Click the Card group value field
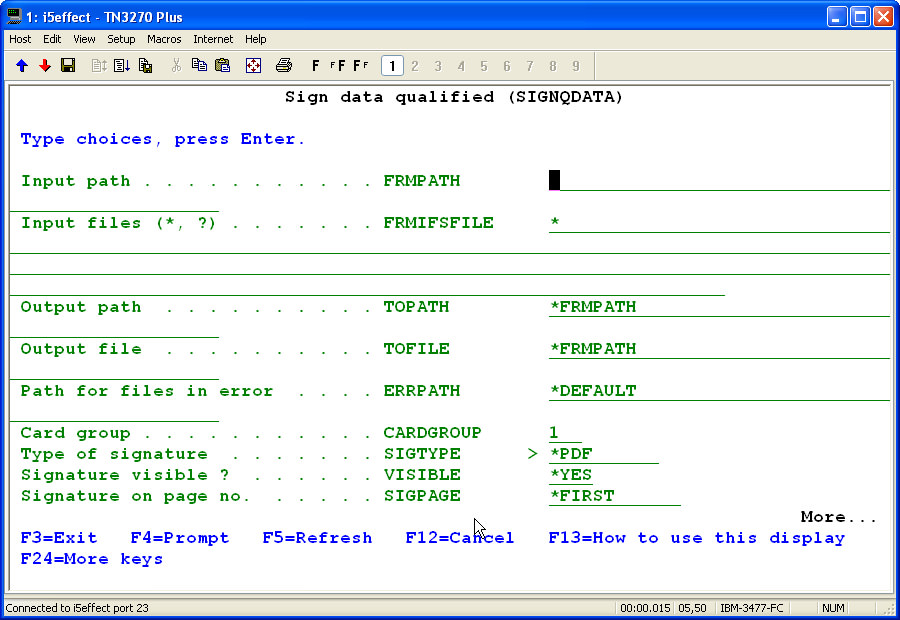Viewport: 900px width, 620px height. 564,433
